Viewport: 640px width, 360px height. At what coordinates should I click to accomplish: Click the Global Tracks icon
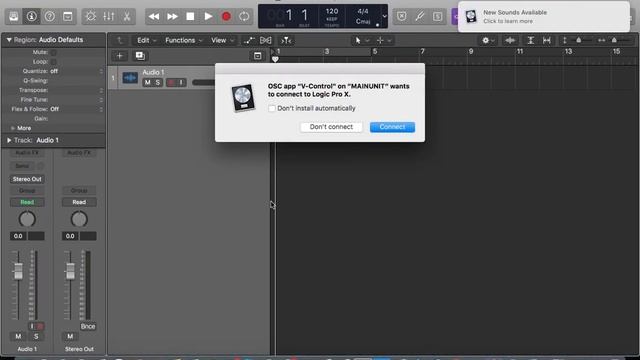[x=258, y=56]
